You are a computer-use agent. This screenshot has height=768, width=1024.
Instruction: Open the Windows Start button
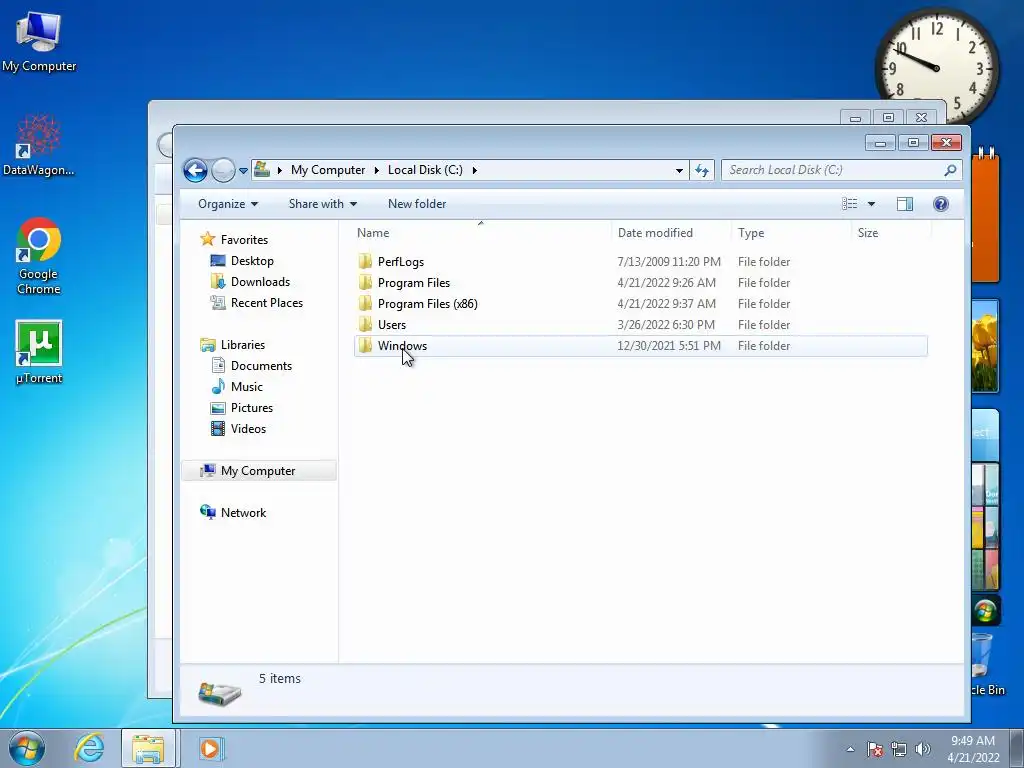(27, 748)
